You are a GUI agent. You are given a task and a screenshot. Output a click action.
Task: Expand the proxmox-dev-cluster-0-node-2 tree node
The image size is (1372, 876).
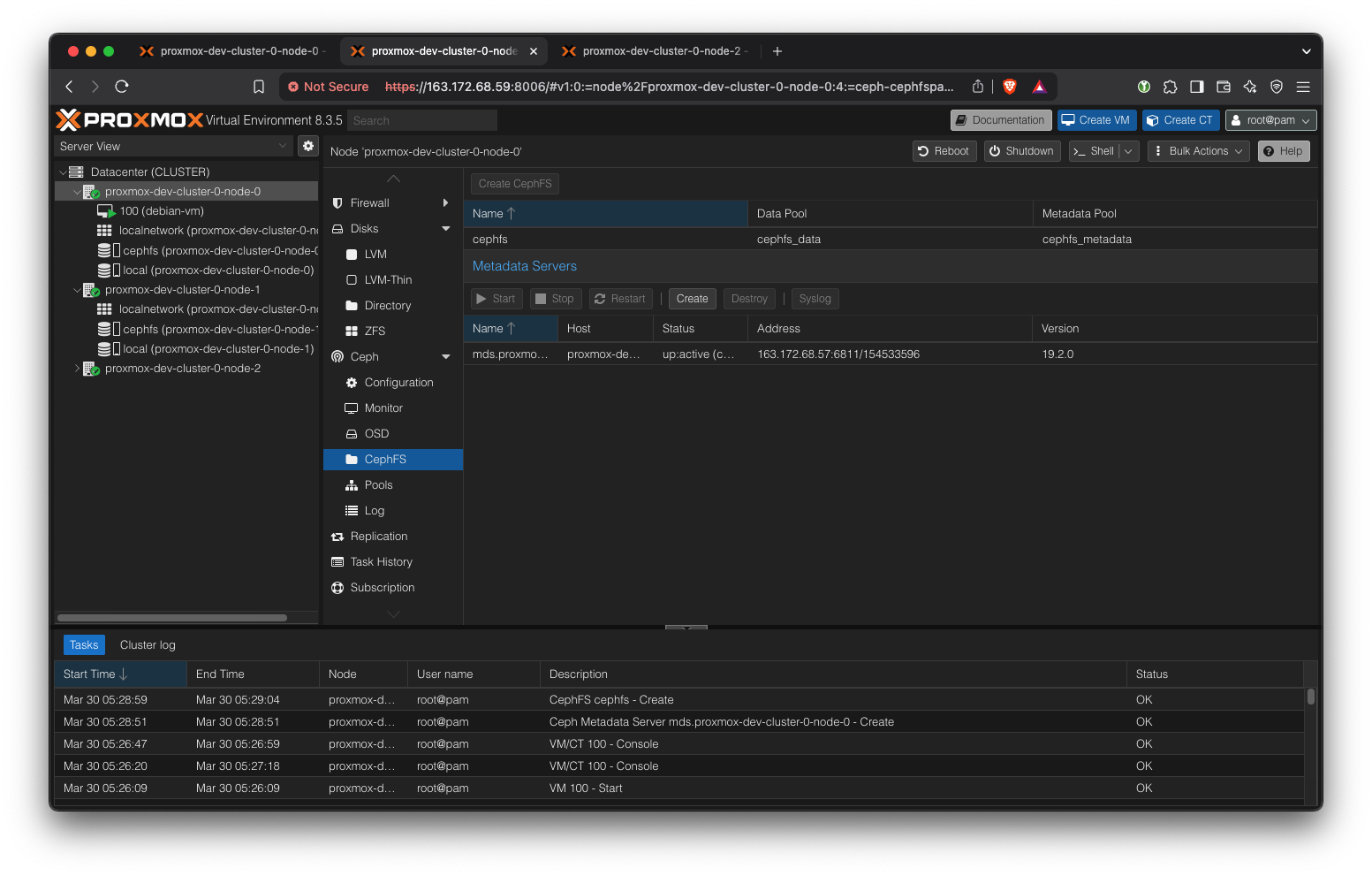pos(77,369)
